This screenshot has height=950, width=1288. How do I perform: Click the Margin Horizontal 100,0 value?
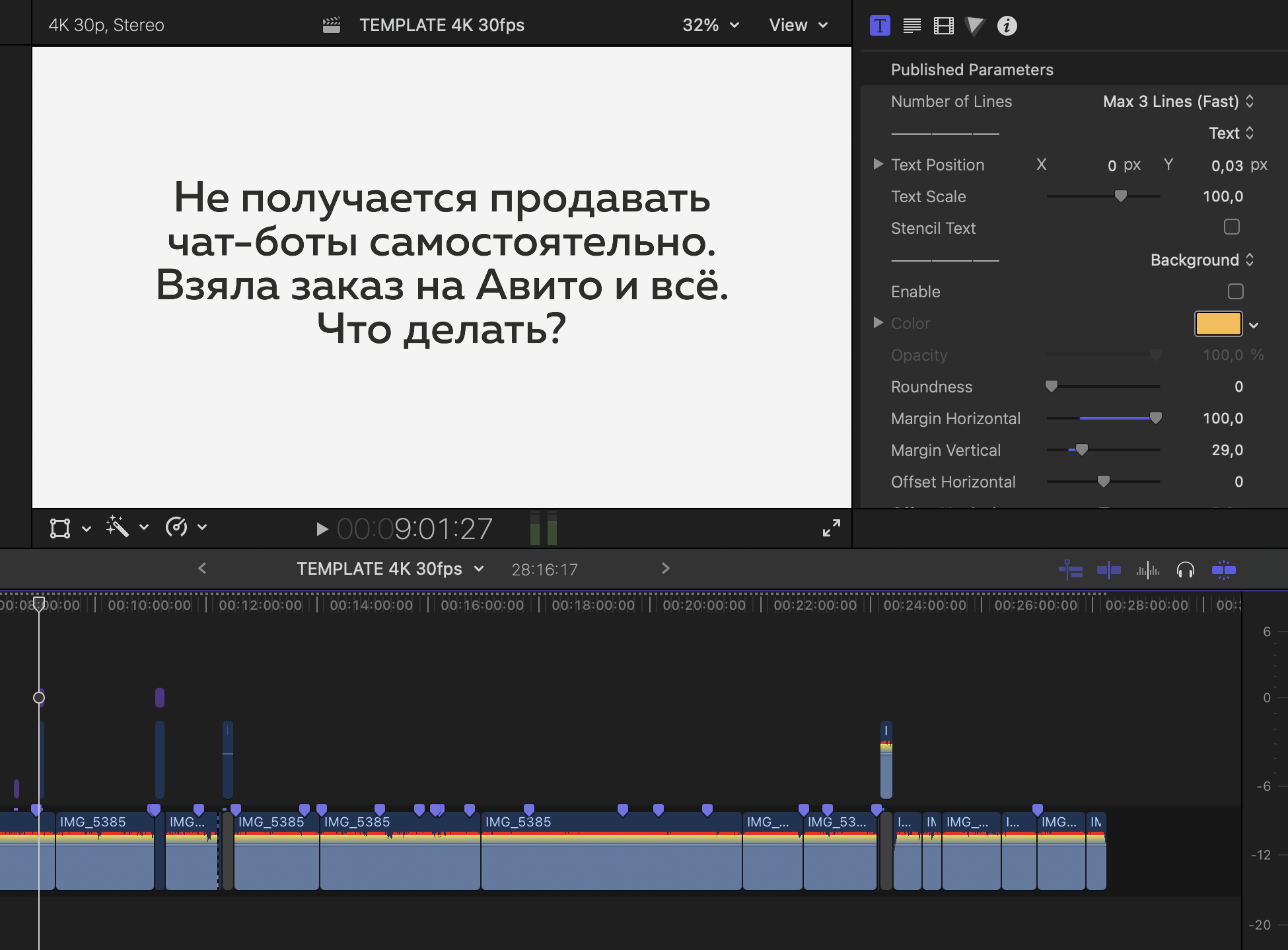[x=1223, y=419]
